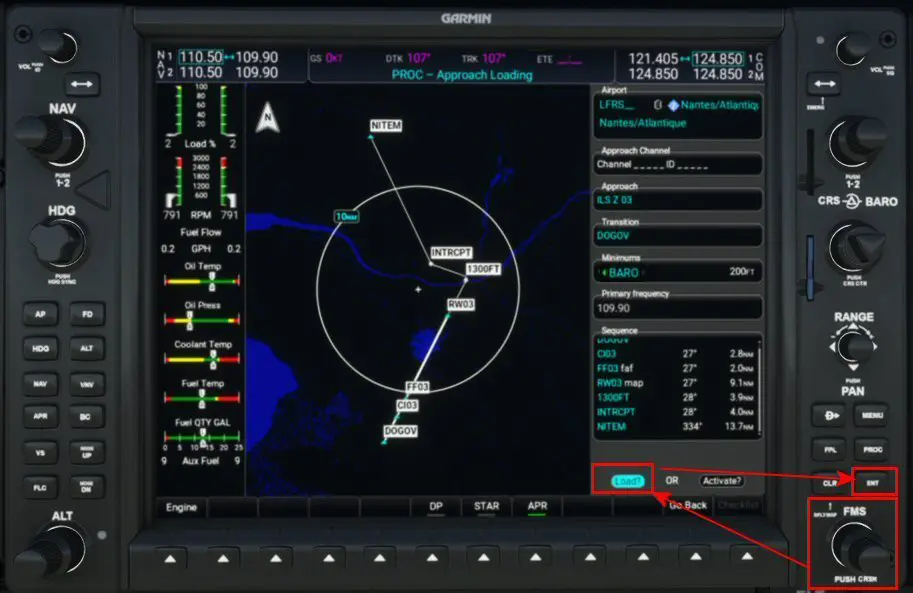Screen dimensions: 913x593
Task: Select the STAR softkey
Action: click(487, 506)
